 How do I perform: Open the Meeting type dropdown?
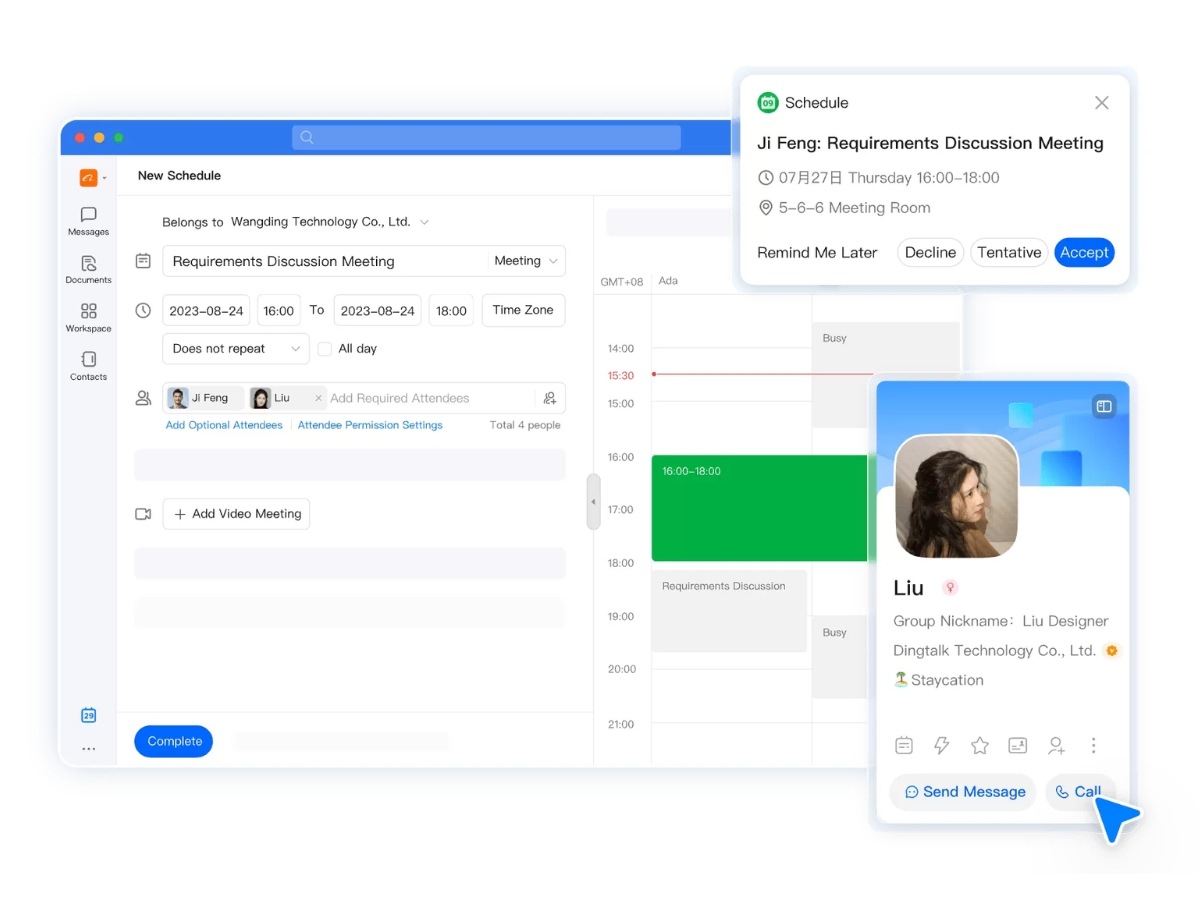point(526,261)
